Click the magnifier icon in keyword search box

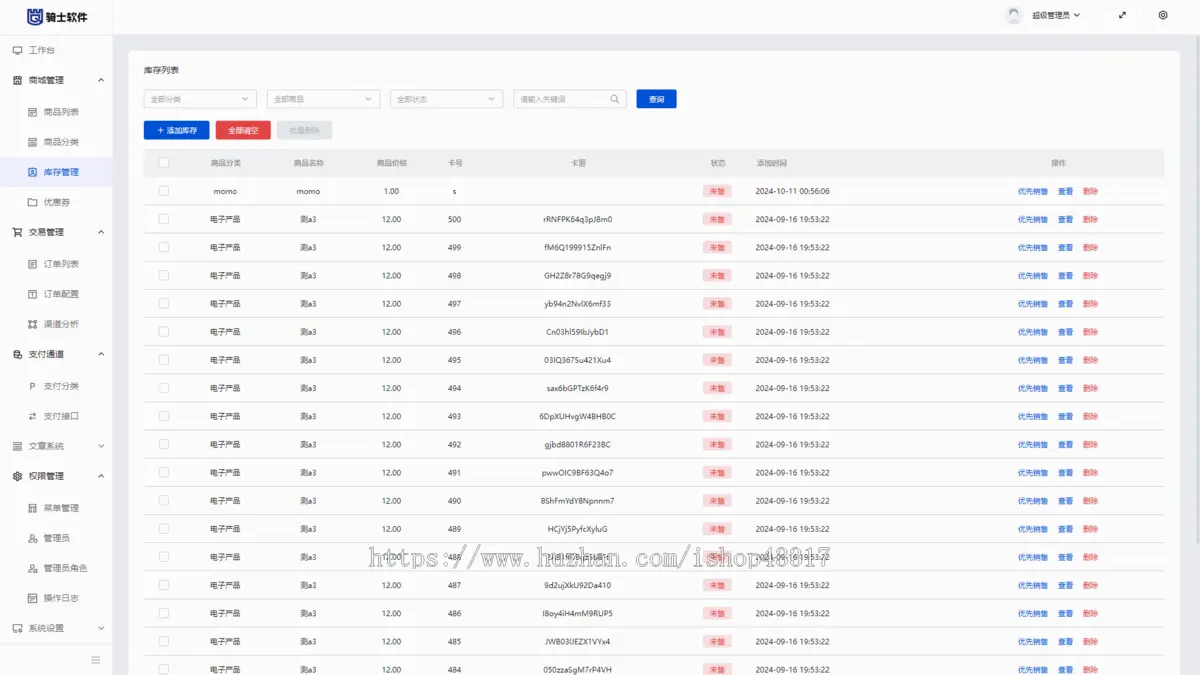[615, 99]
